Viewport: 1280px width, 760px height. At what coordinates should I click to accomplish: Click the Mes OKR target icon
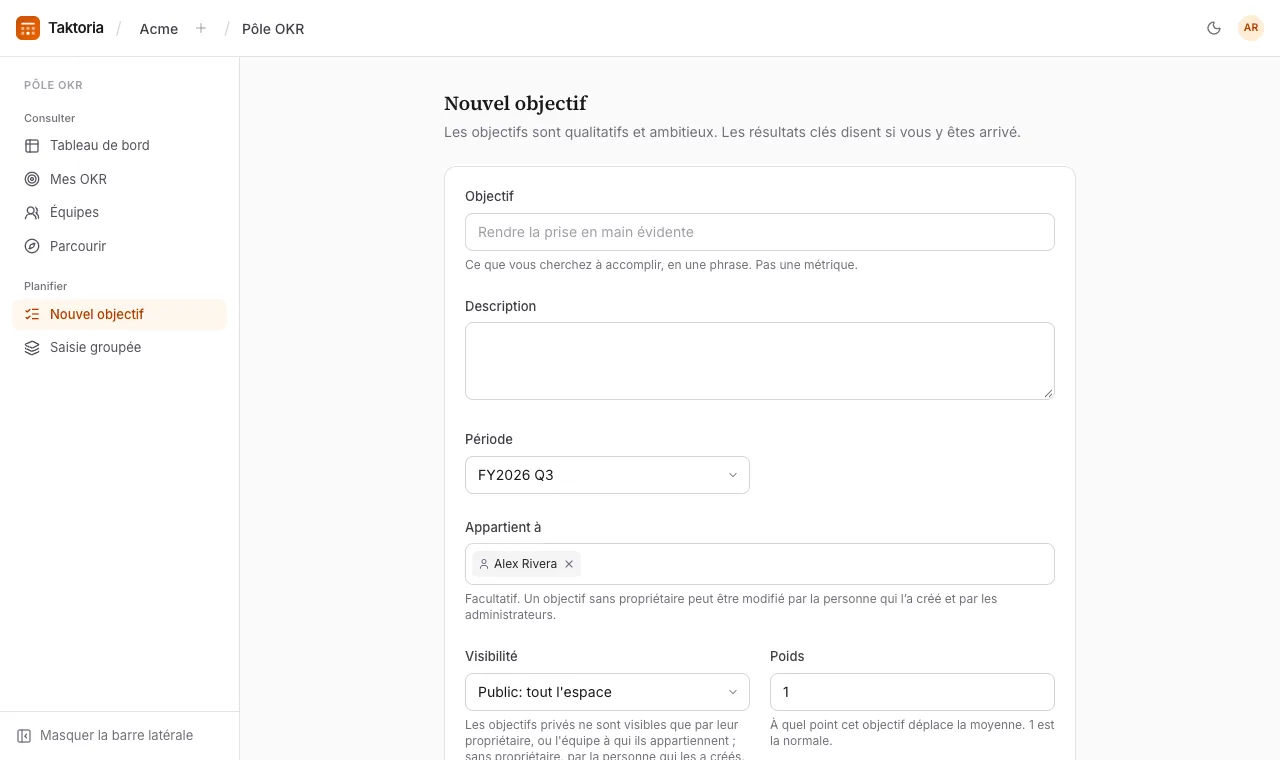(x=32, y=180)
